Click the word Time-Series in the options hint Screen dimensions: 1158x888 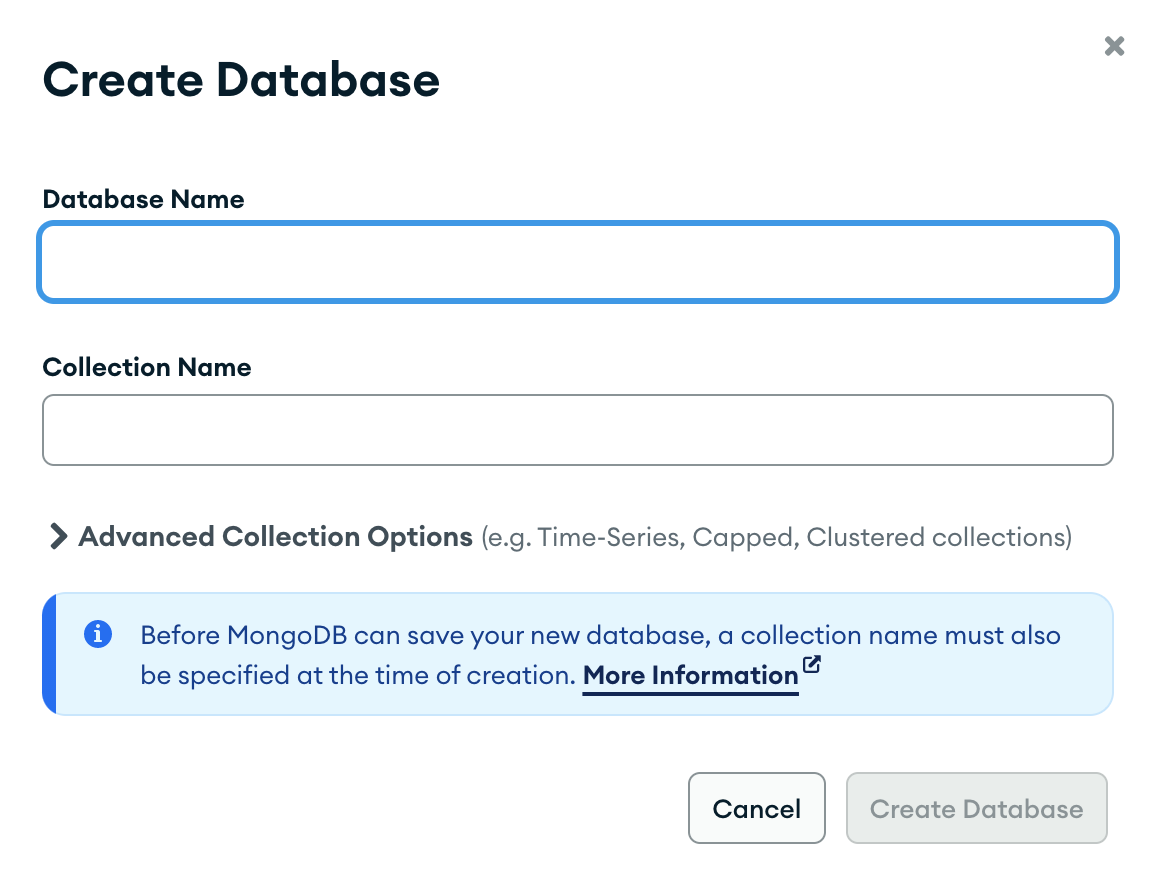pyautogui.click(x=610, y=538)
